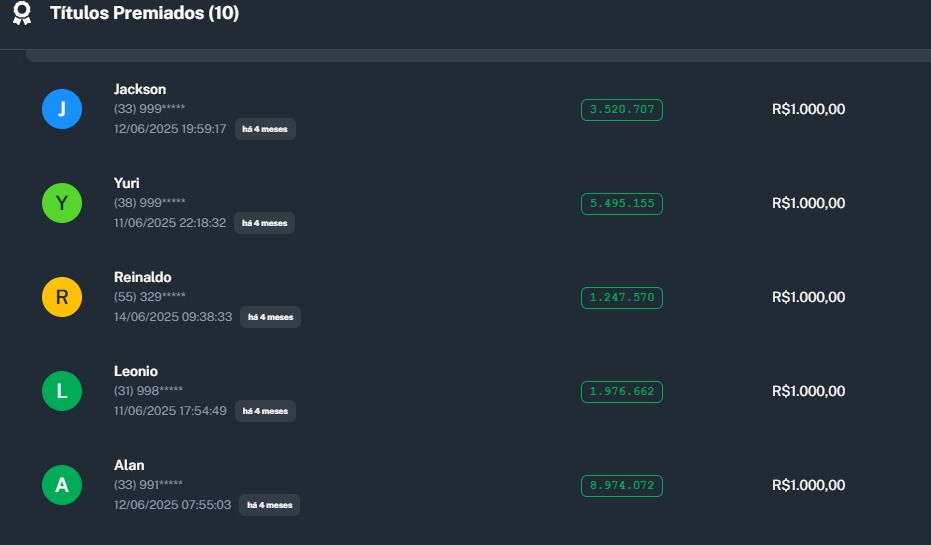Select ticket number 3.520.707 badge
This screenshot has height=545, width=931.
point(622,110)
